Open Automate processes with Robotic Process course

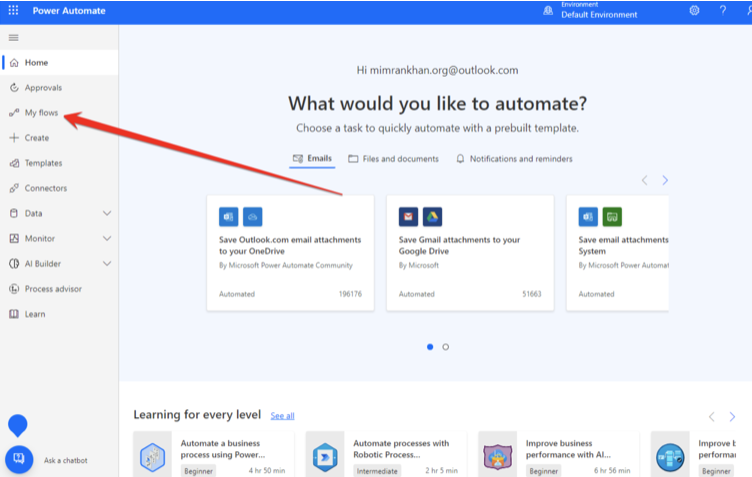click(x=386, y=454)
